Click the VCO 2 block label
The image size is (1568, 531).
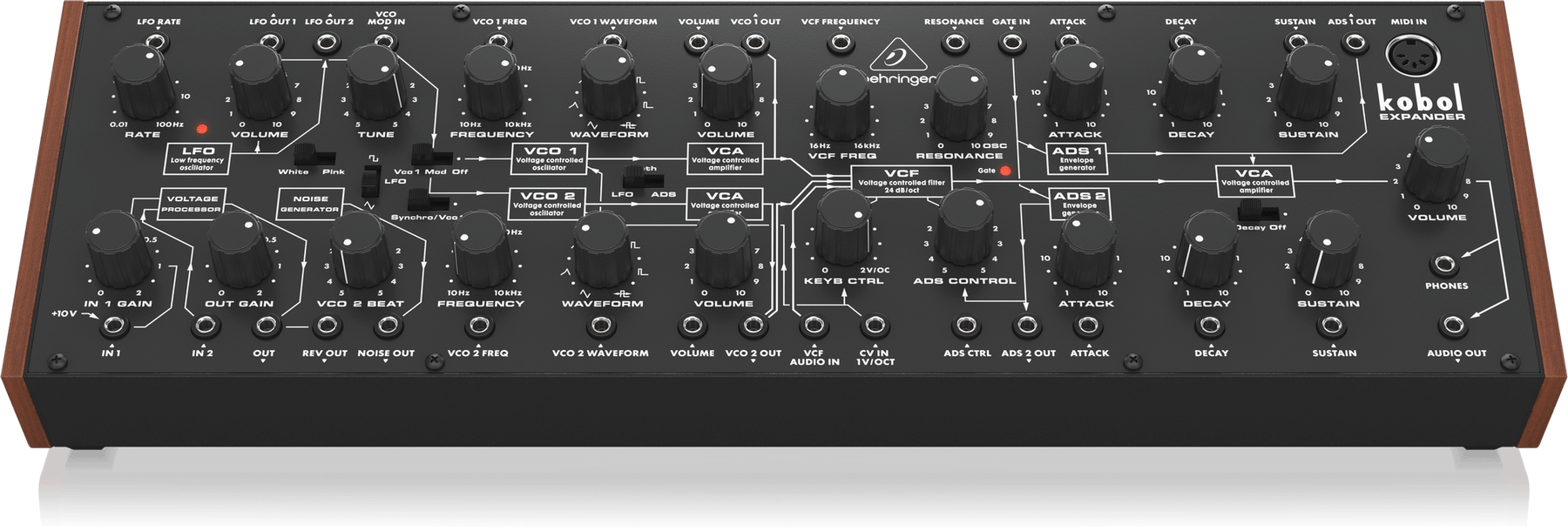(547, 203)
